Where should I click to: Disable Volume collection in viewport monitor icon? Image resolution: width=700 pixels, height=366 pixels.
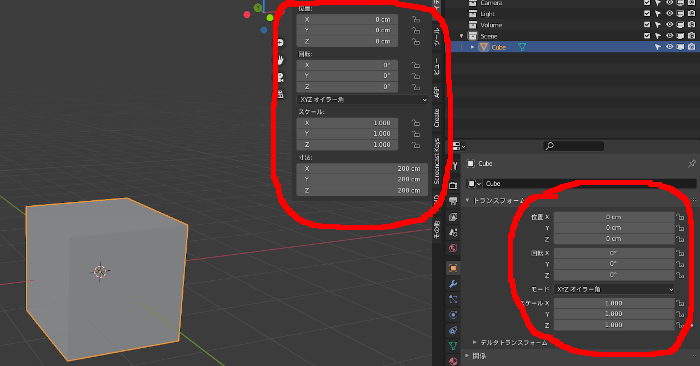[x=680, y=25]
